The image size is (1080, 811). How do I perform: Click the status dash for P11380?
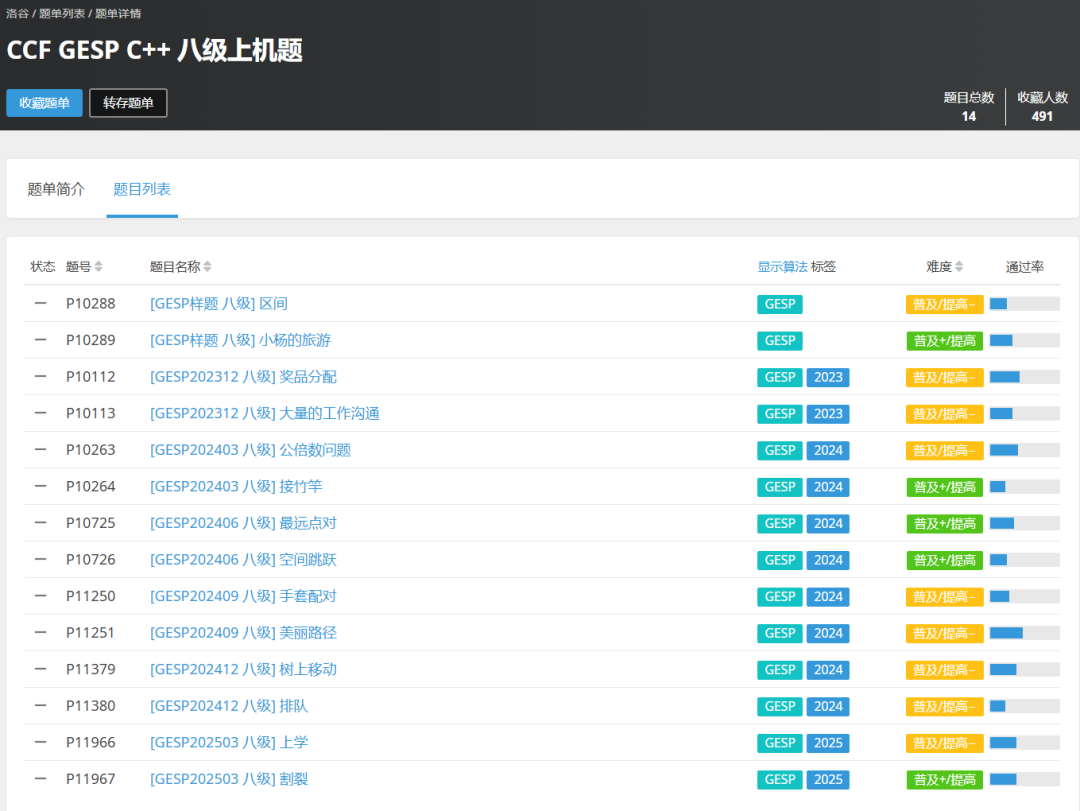tap(40, 706)
